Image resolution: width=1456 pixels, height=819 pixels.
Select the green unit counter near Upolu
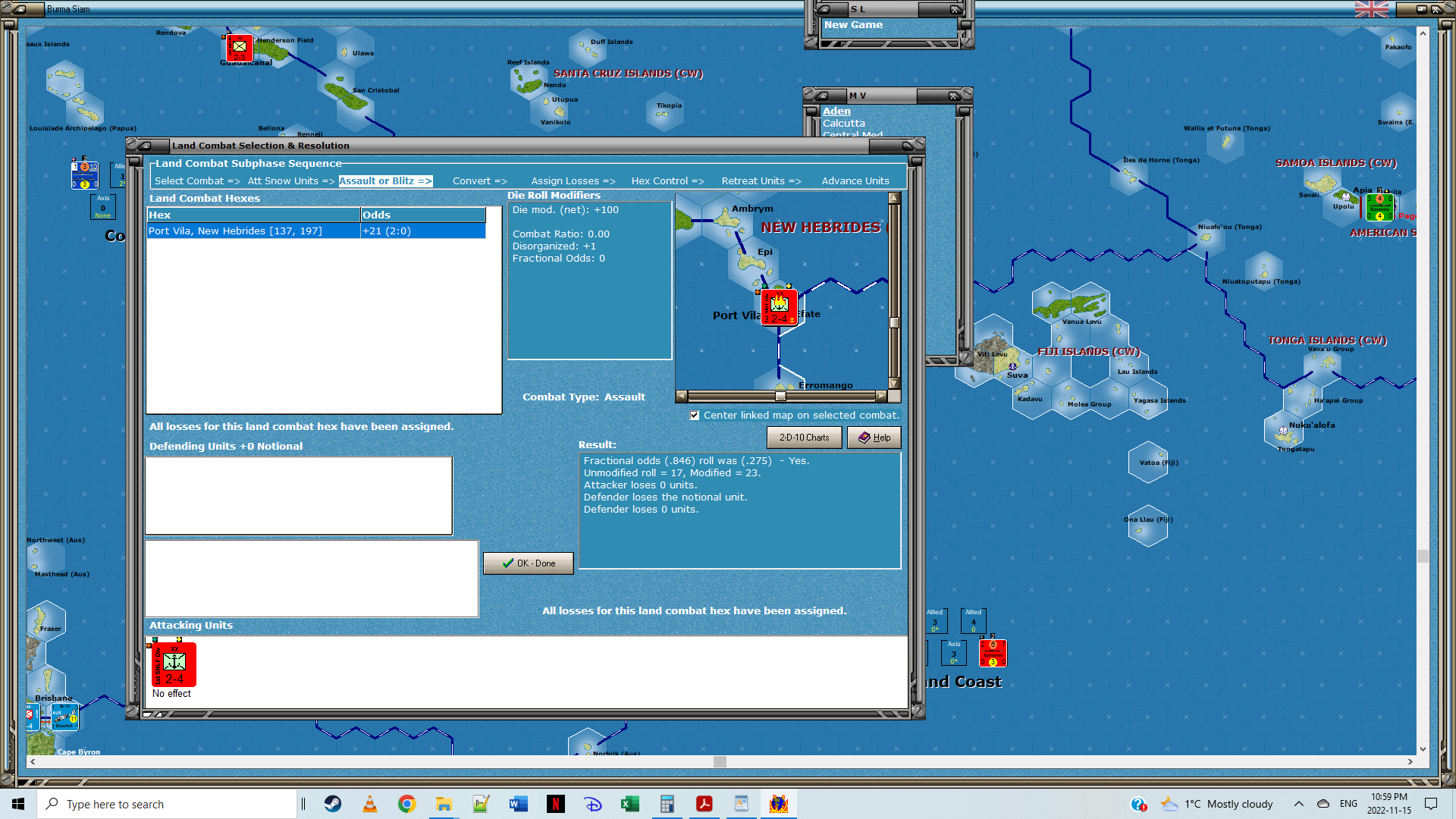[x=1379, y=207]
